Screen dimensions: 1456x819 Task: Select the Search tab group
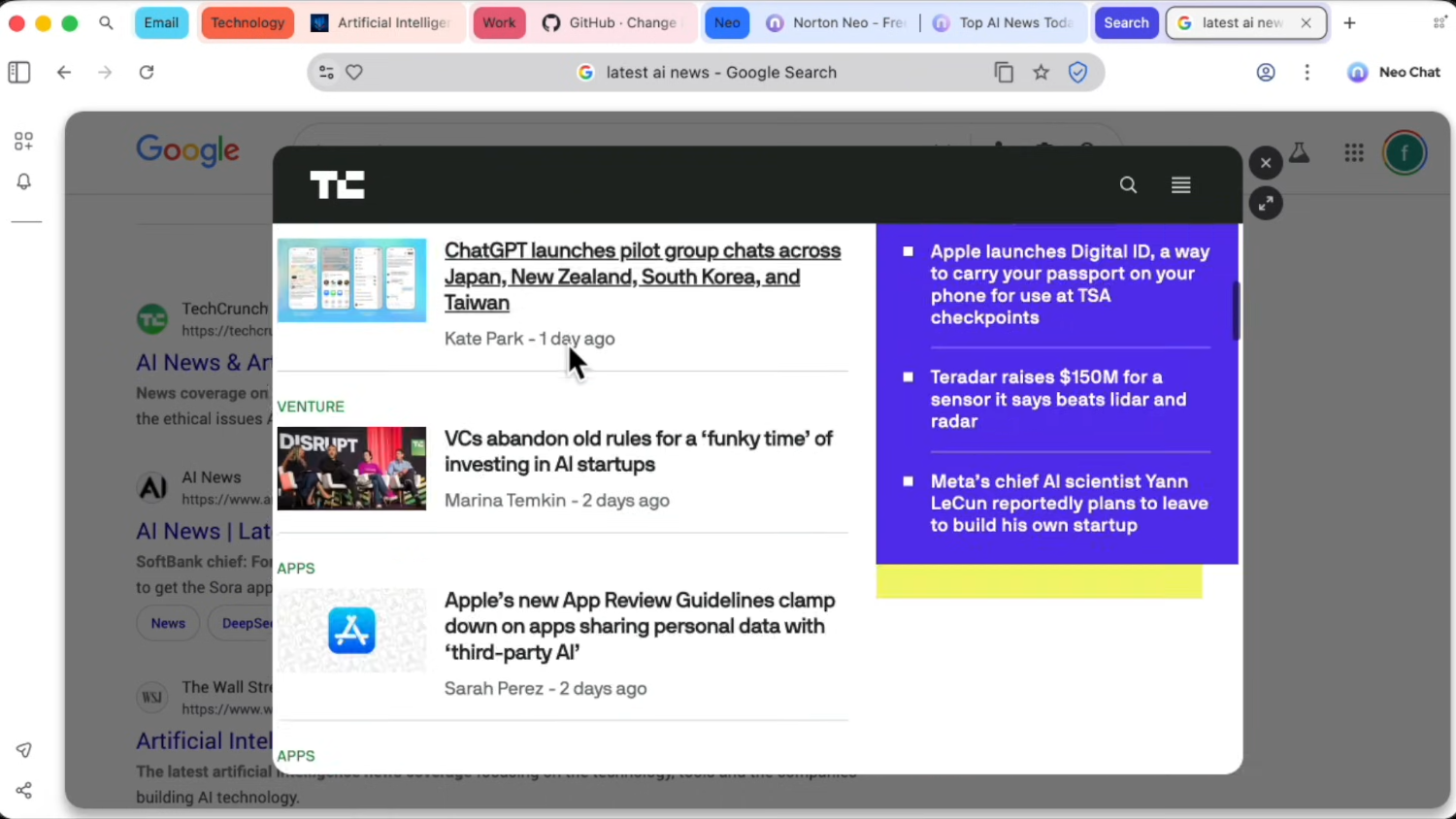pyautogui.click(x=1126, y=22)
